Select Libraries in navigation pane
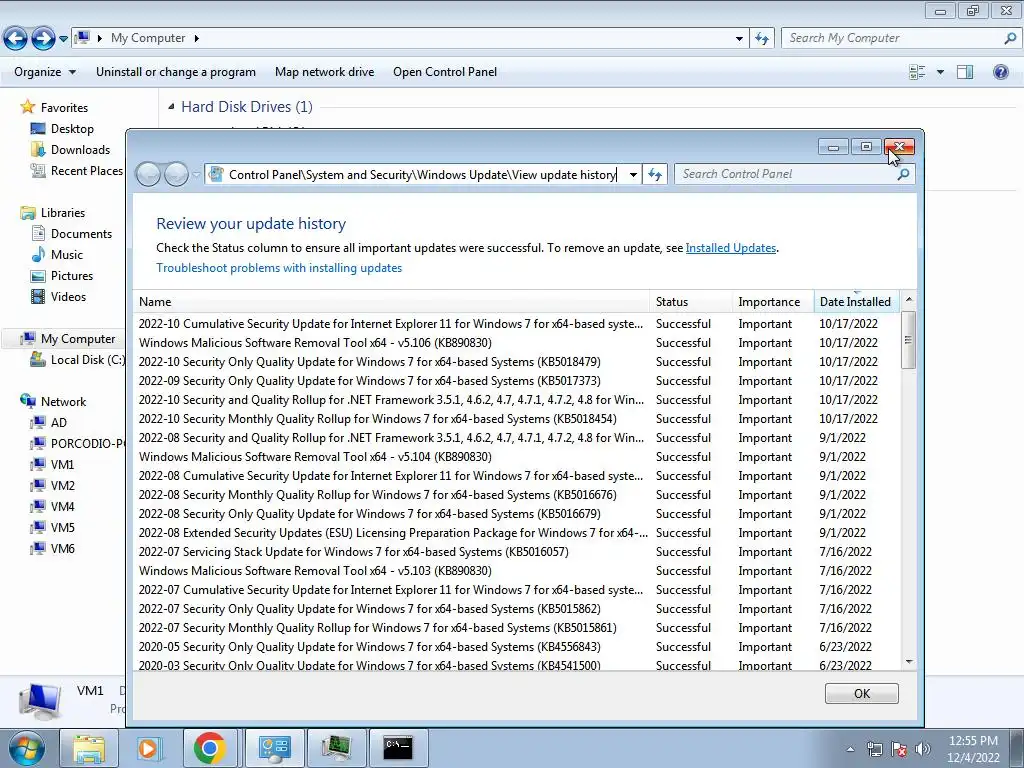This screenshot has width=1024, height=768. click(63, 213)
